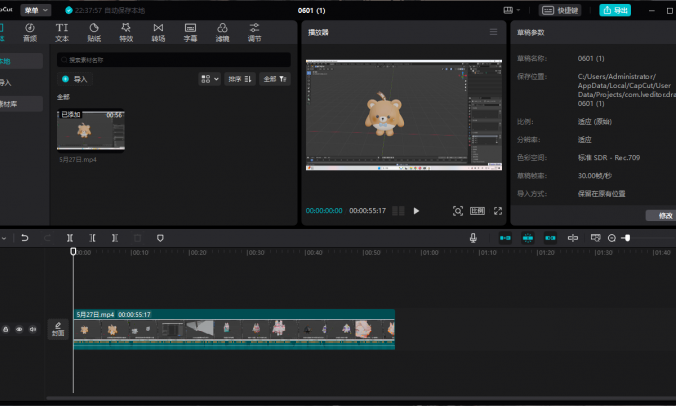Toggle the clip linkage option
This screenshot has width=676, height=406.
(x=550, y=238)
